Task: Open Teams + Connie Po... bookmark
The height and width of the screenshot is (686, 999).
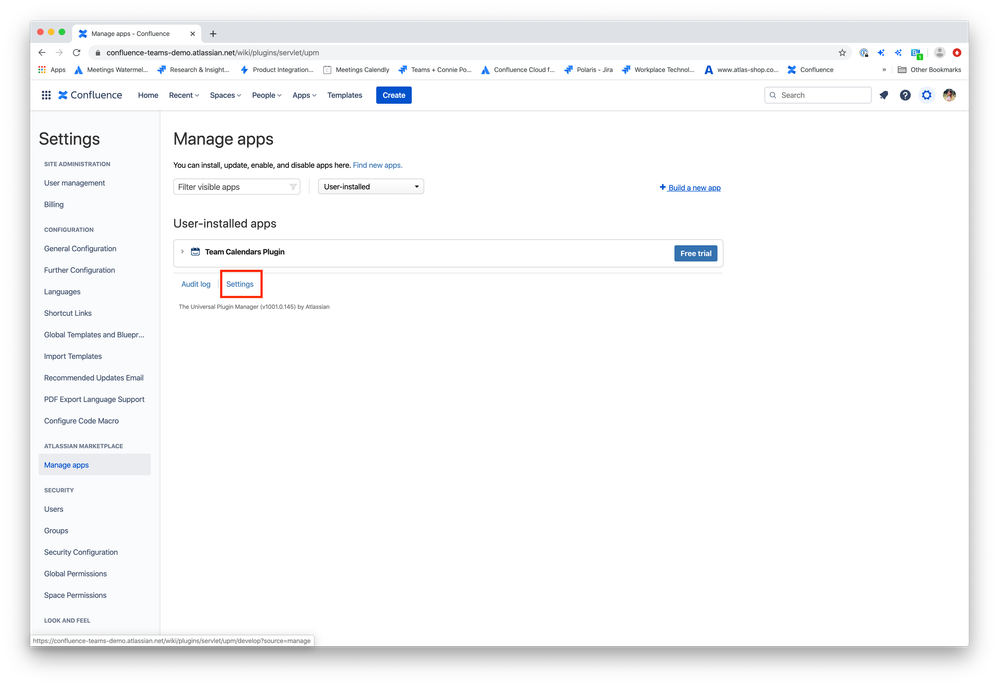Action: pos(435,70)
